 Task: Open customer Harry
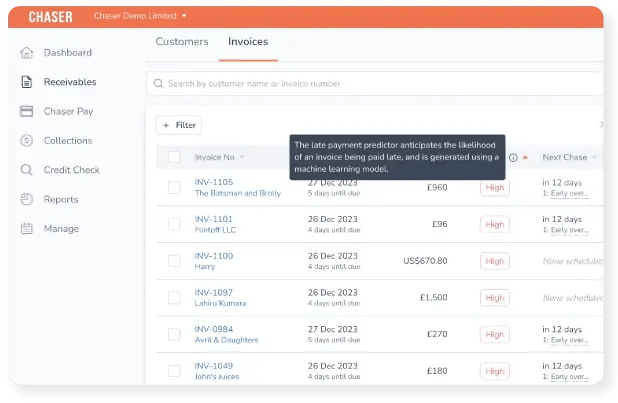[205, 267]
